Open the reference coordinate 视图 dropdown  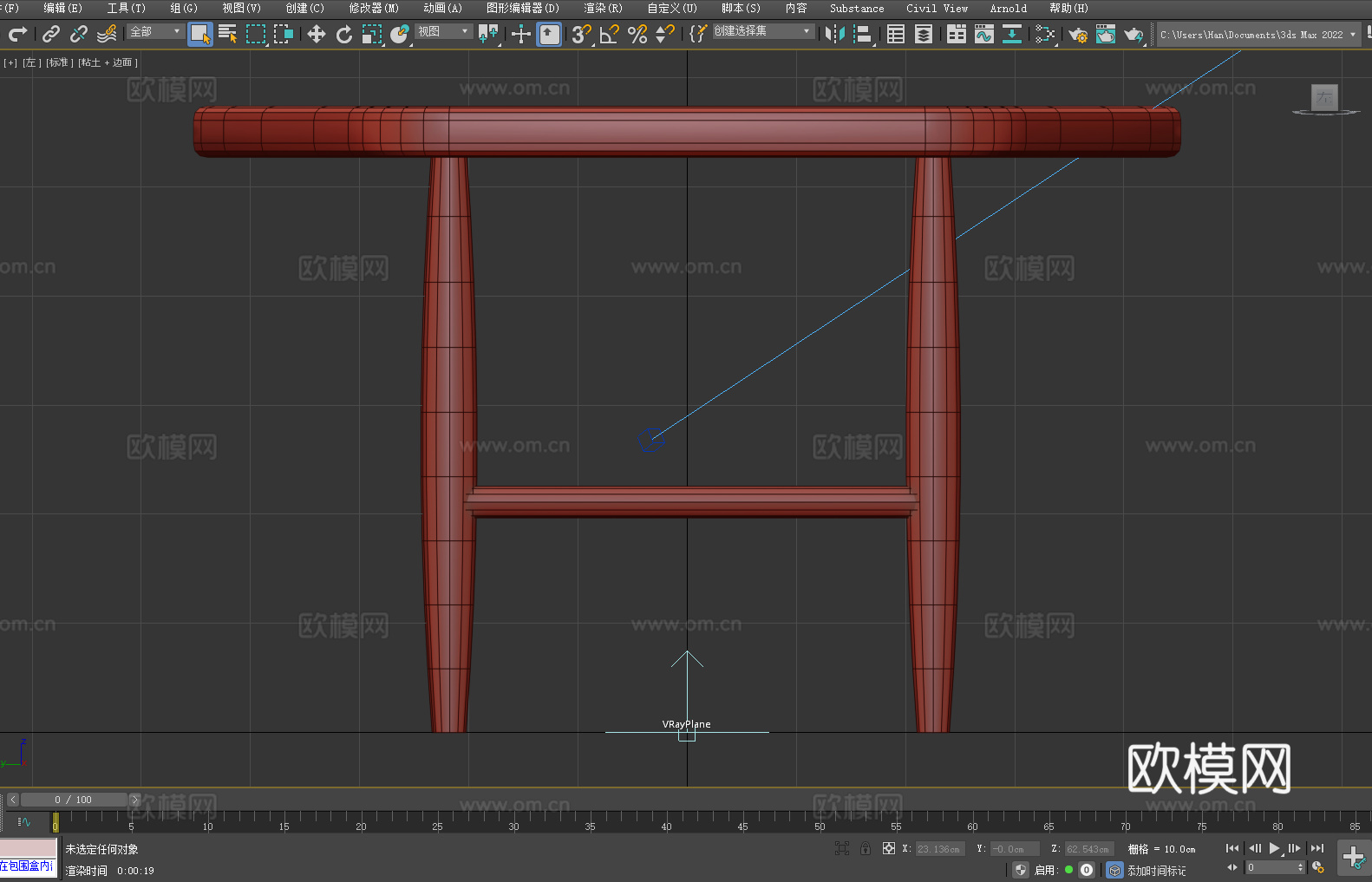(443, 31)
